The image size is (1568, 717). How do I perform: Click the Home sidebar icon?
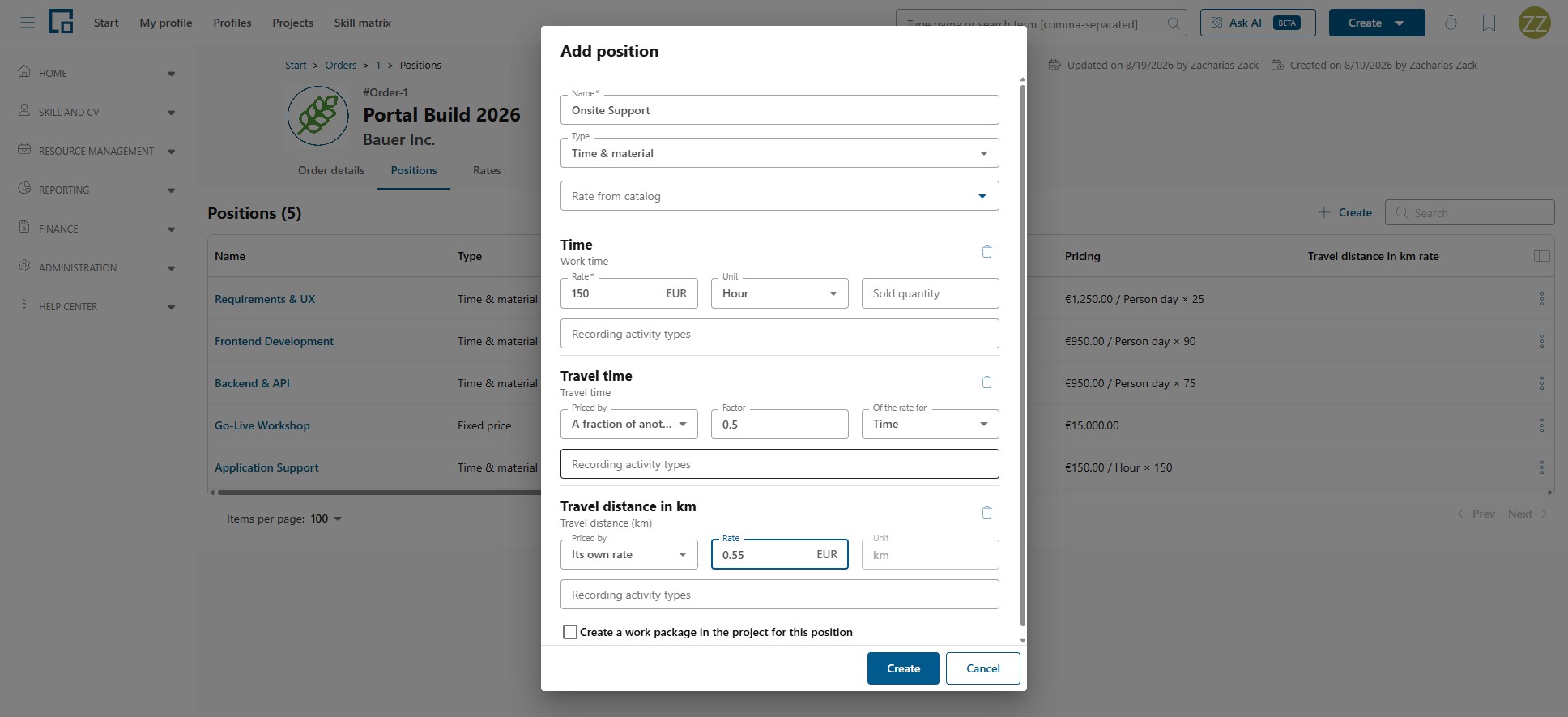(x=24, y=71)
